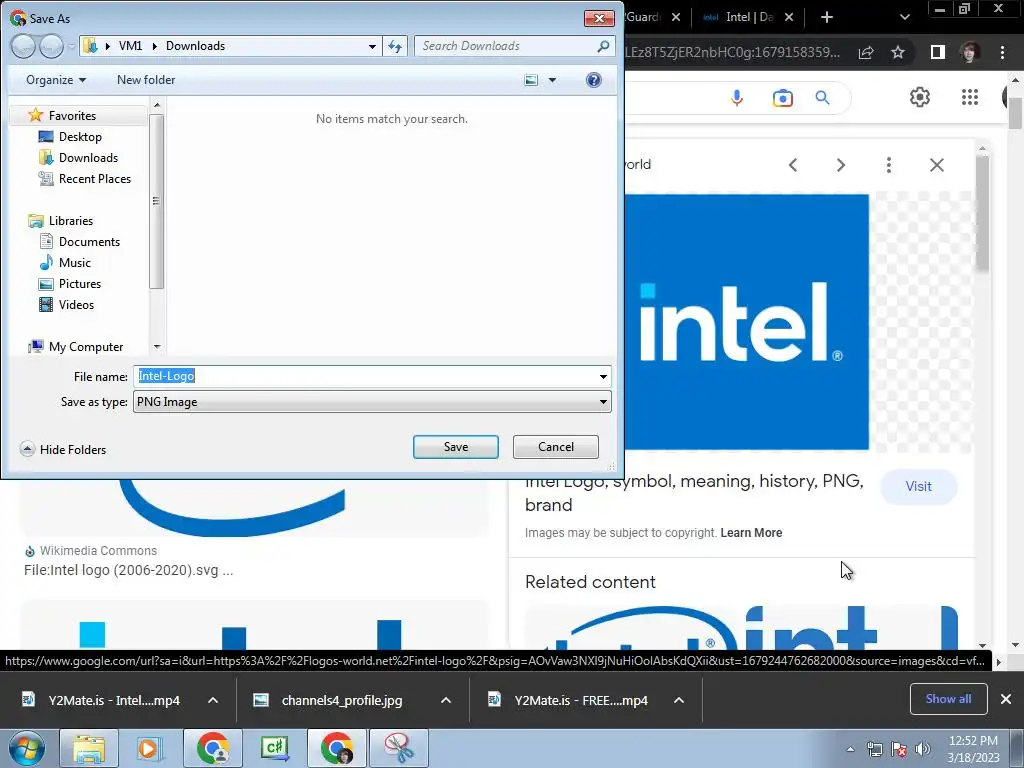Open the Google apps grid

point(970,97)
